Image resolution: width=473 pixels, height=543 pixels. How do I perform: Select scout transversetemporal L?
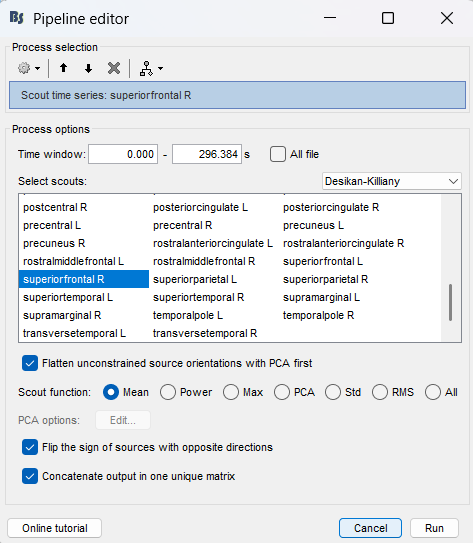(74, 333)
